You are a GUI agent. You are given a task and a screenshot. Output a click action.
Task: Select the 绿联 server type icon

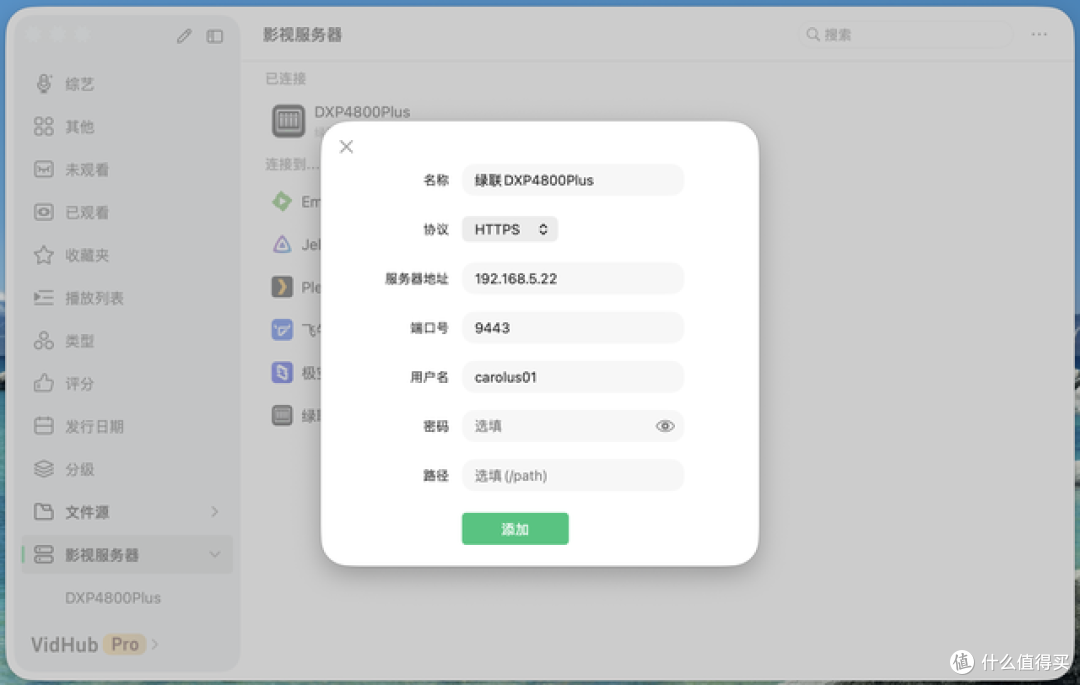(282, 415)
